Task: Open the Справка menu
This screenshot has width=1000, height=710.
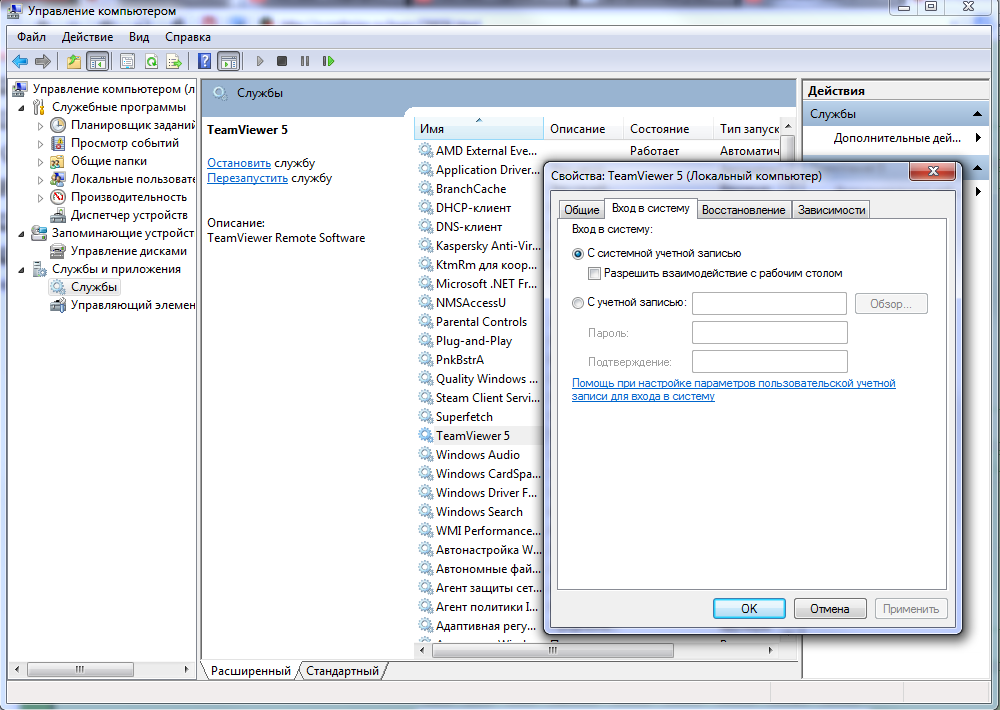Action: 188,37
